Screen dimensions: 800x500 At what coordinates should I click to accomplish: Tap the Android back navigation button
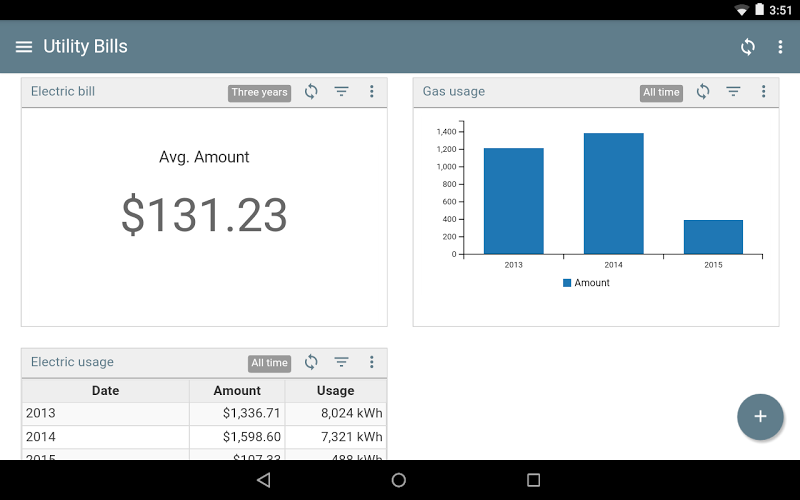(264, 480)
